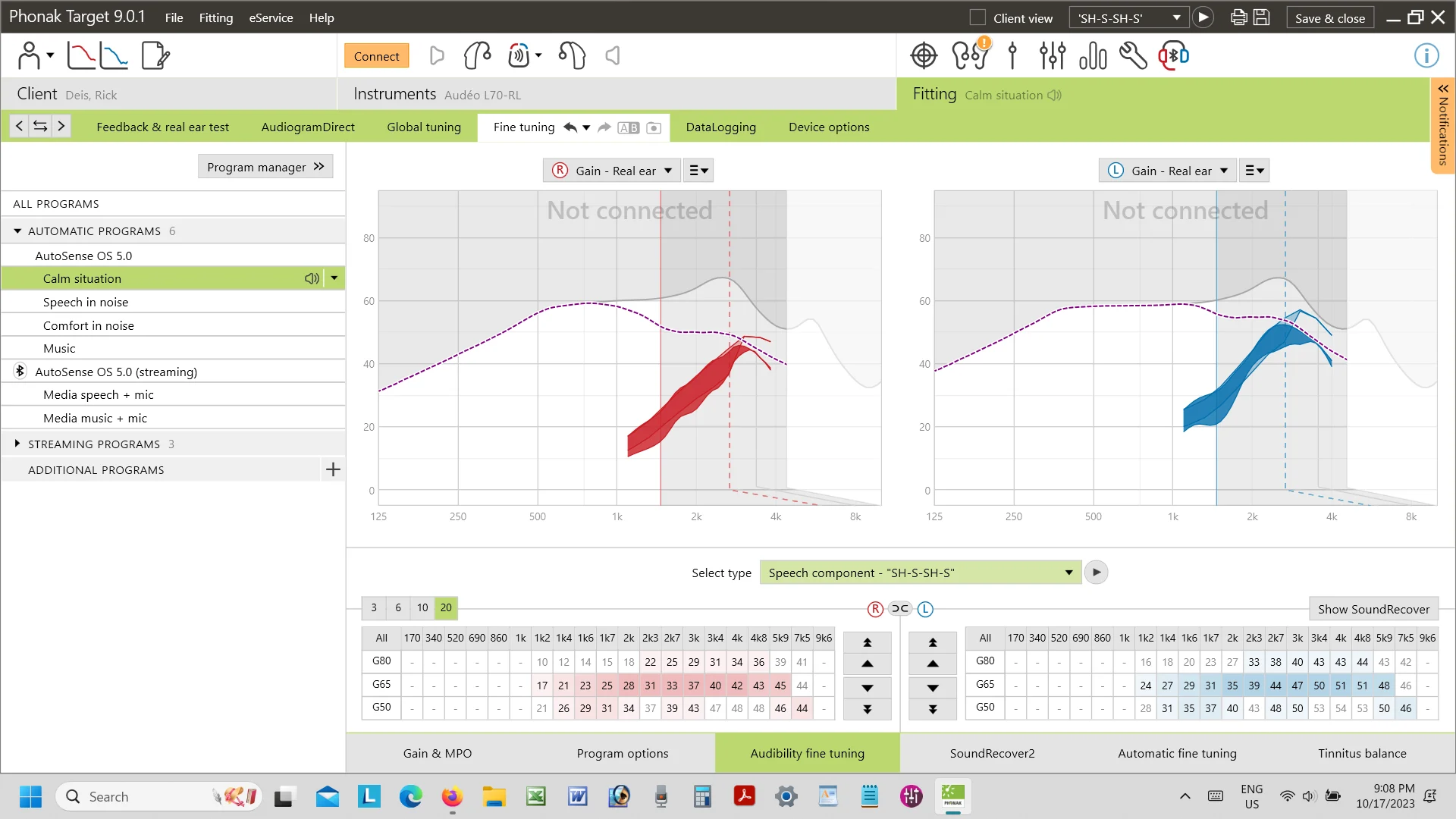The image size is (1456, 819).
Task: Switch to the DataLogging tab
Action: pyautogui.click(x=721, y=127)
